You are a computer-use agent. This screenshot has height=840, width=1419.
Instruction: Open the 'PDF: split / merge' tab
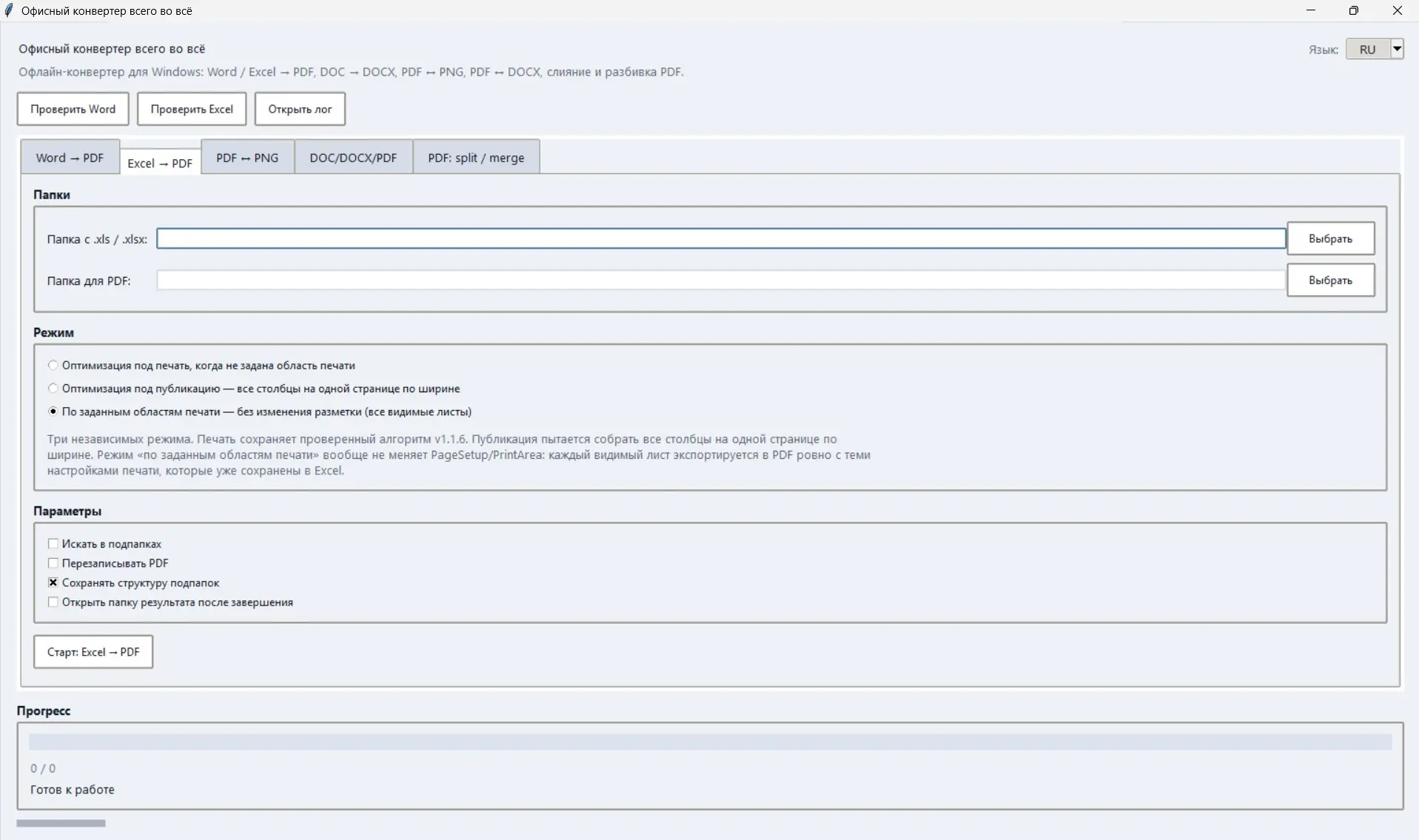[476, 157]
